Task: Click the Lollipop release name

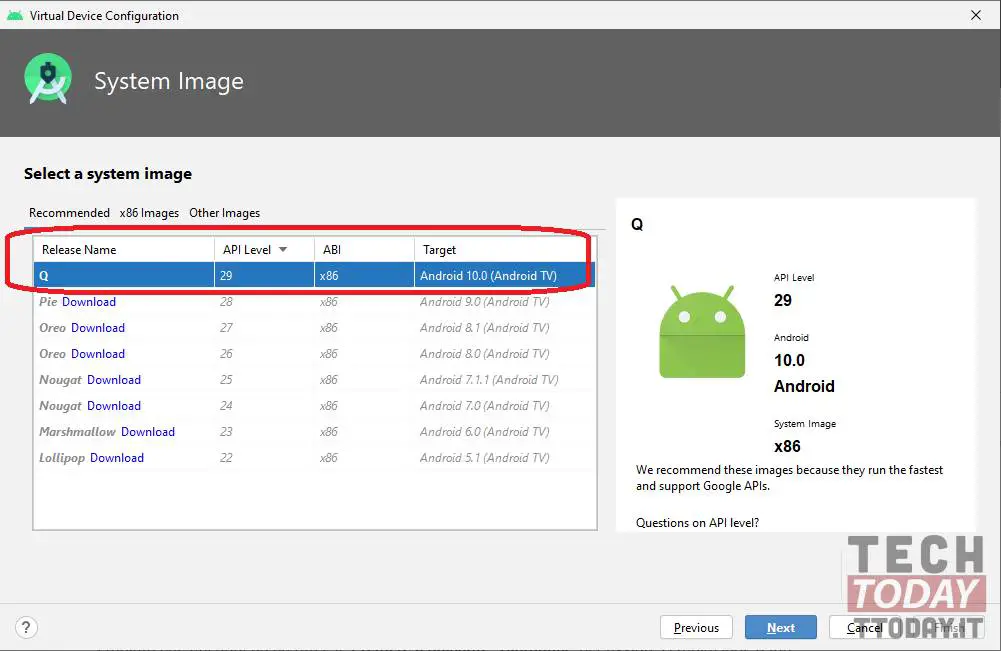Action: 62,458
